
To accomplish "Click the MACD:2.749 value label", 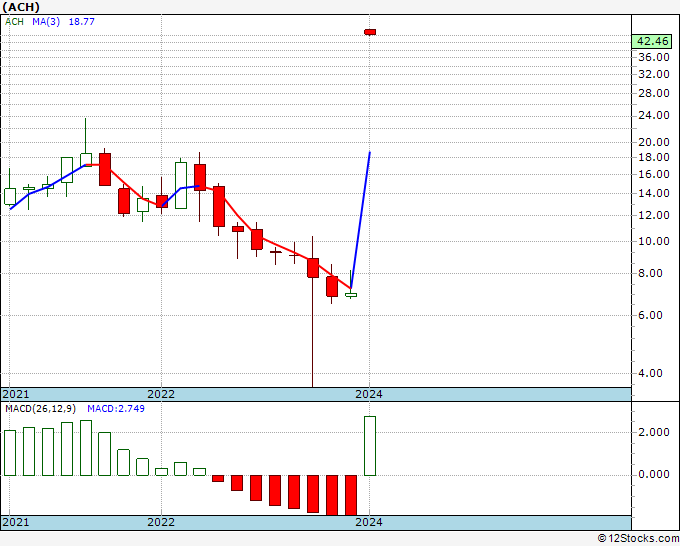I will tap(116, 409).
